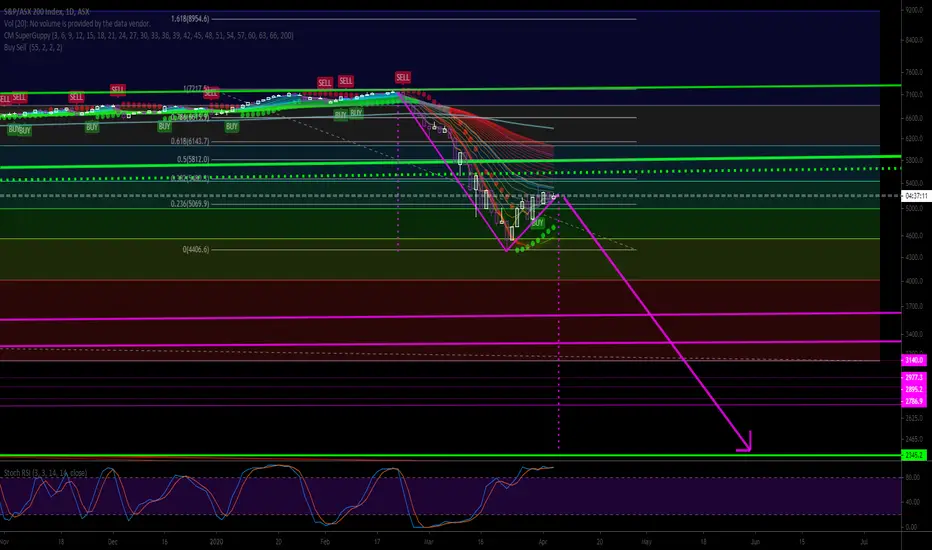Viewport: 932px width, 550px height.
Task: Click the SELL marker at the February peak
Action: (402, 77)
